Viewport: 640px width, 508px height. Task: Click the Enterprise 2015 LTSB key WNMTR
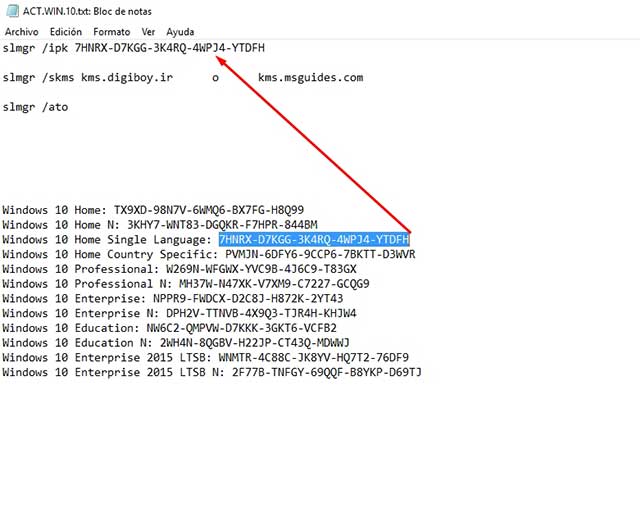coord(313,357)
